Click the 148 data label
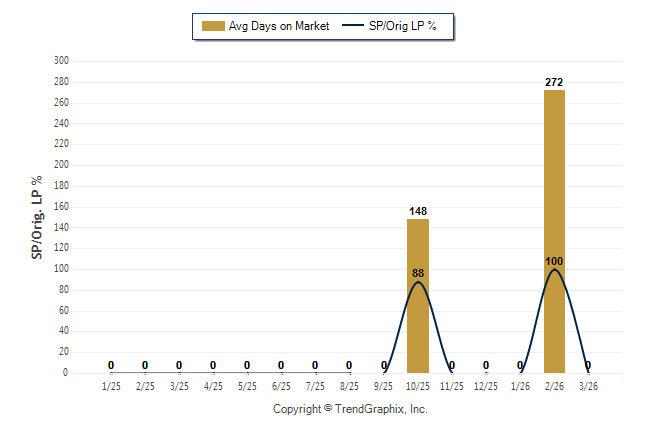Image resolution: width=646 pixels, height=434 pixels. click(418, 211)
